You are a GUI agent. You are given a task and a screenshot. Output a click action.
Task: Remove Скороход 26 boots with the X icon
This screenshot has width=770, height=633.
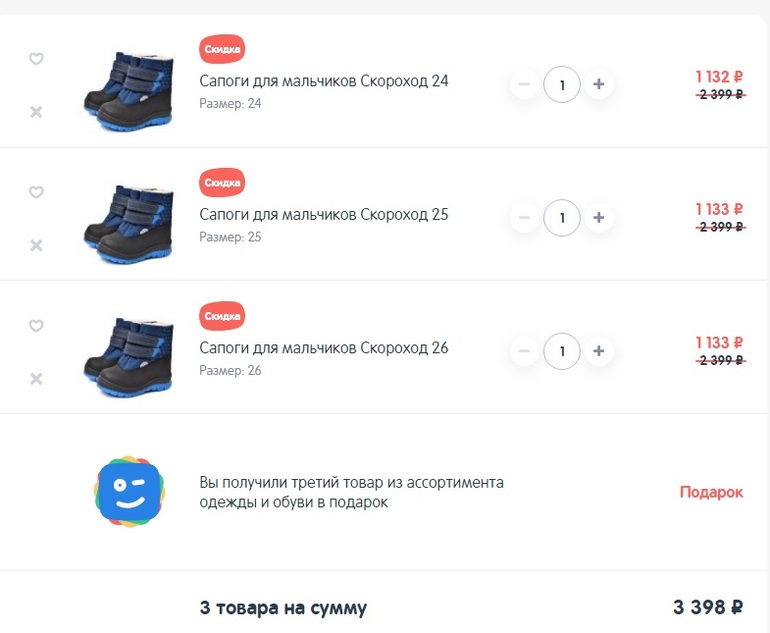click(36, 379)
